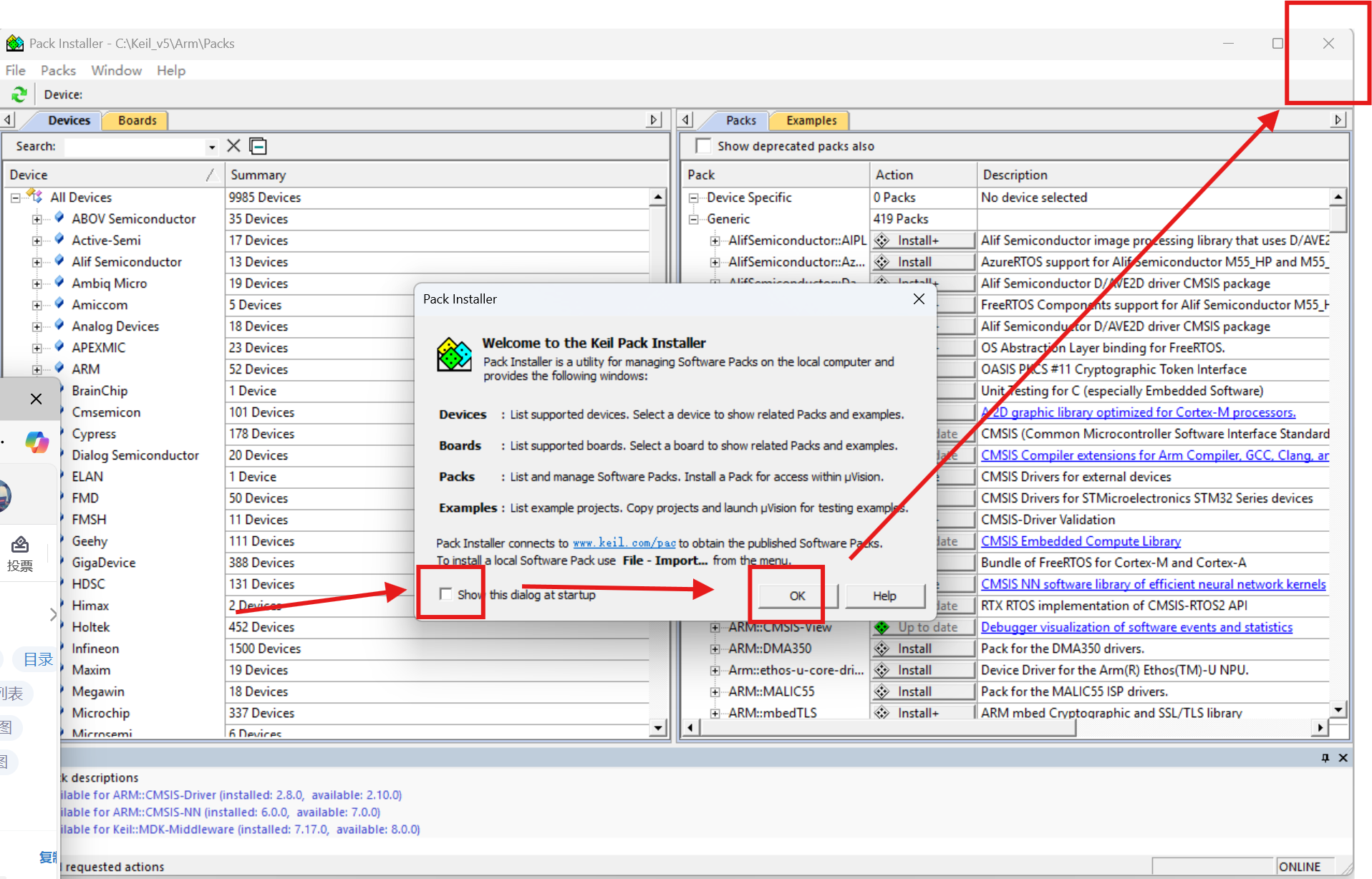Click OK in the welcome dialog
The height and width of the screenshot is (879, 1372).
(x=797, y=596)
